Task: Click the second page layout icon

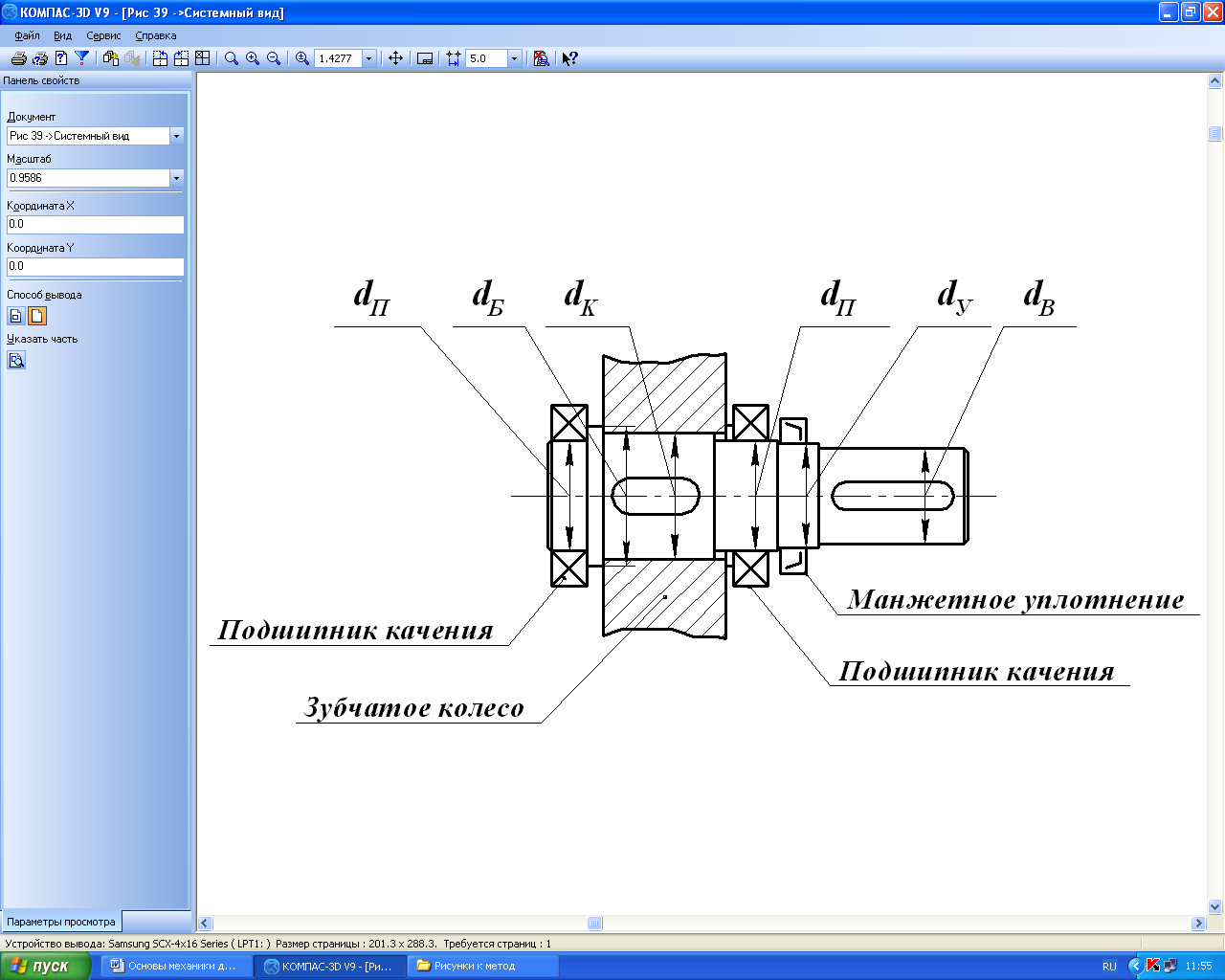Action: point(181,58)
